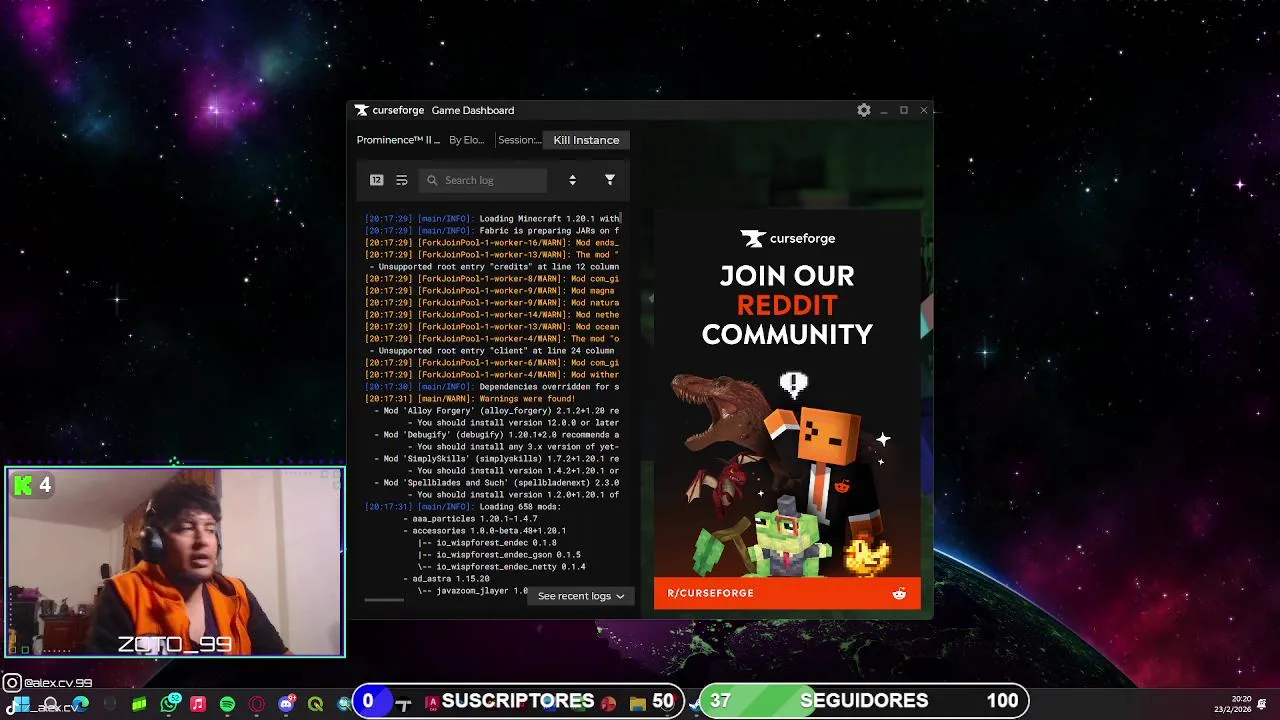Open Spotify from the taskbar
This screenshot has height=720, width=1280.
coord(227,704)
